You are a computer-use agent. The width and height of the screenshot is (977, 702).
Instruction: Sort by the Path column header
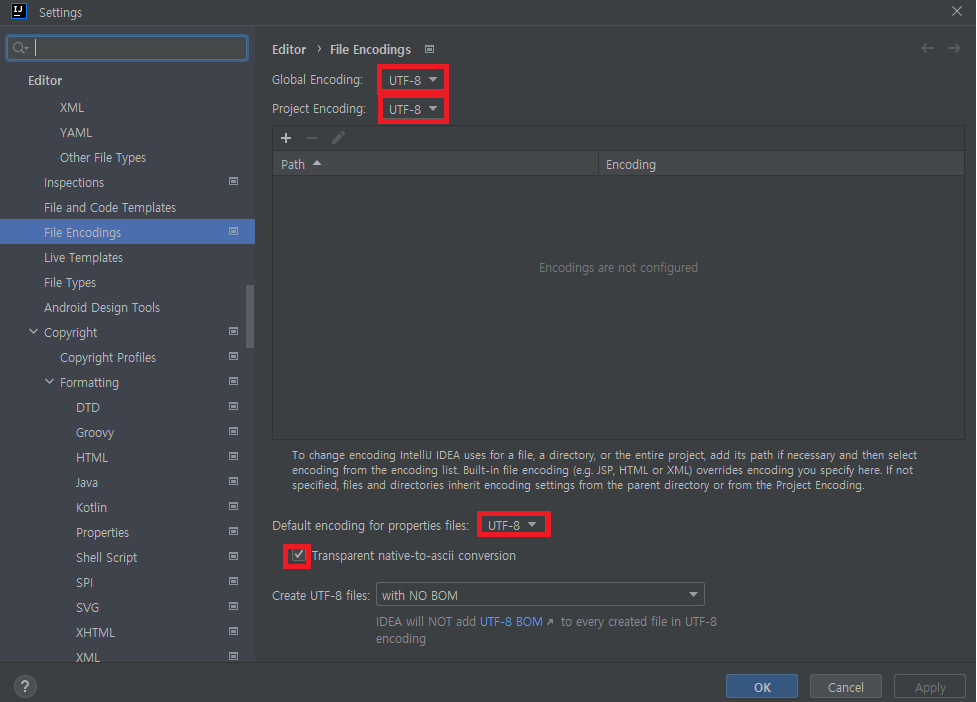(x=435, y=164)
